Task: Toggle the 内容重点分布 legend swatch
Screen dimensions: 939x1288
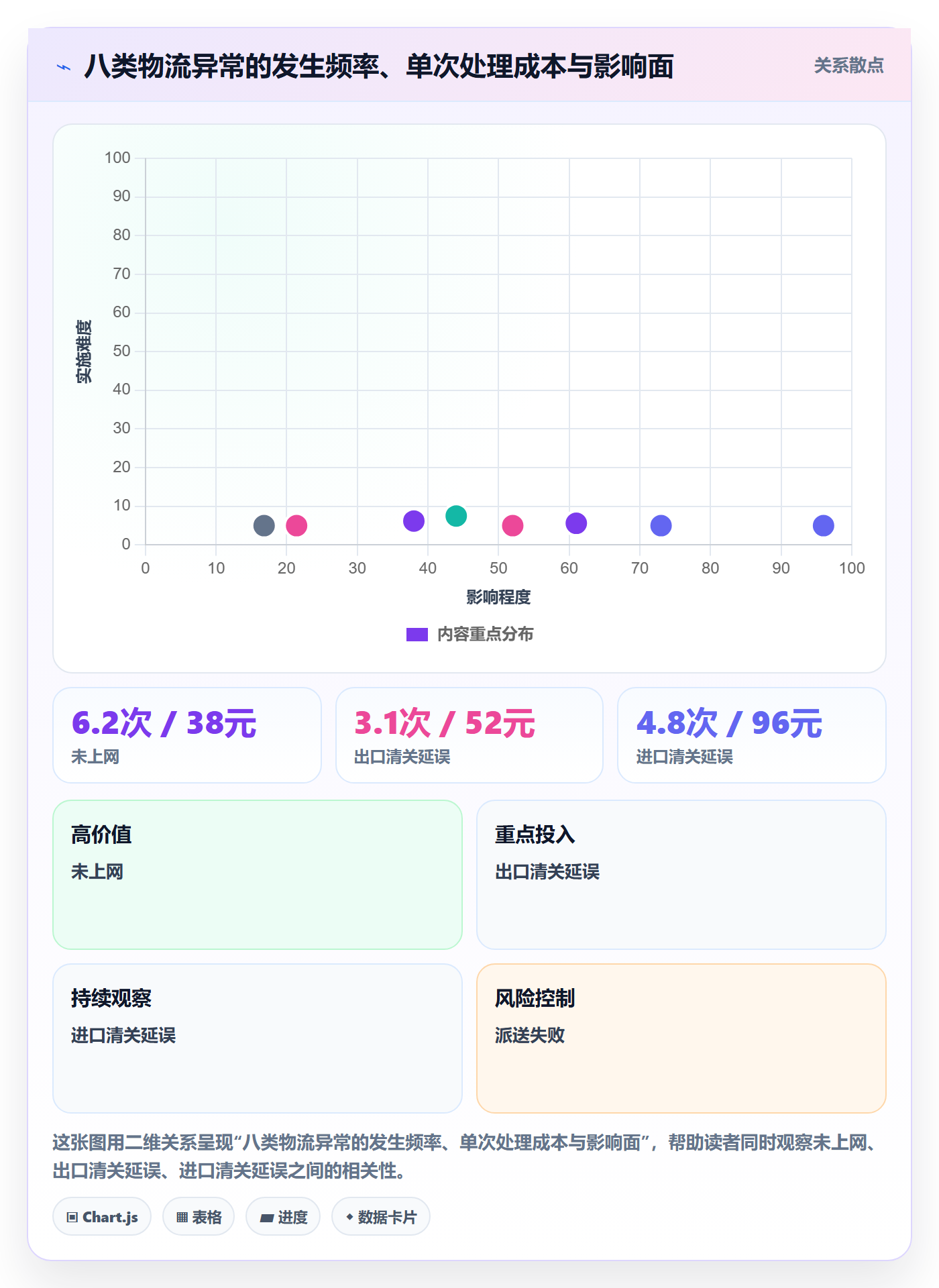Action: pyautogui.click(x=417, y=635)
